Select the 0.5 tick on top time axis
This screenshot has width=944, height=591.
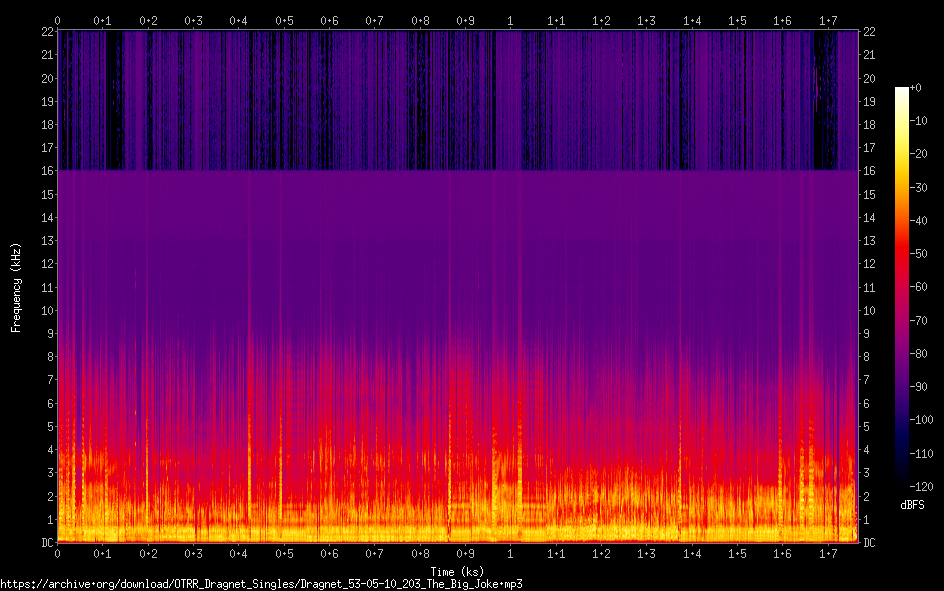pyautogui.click(x=285, y=20)
